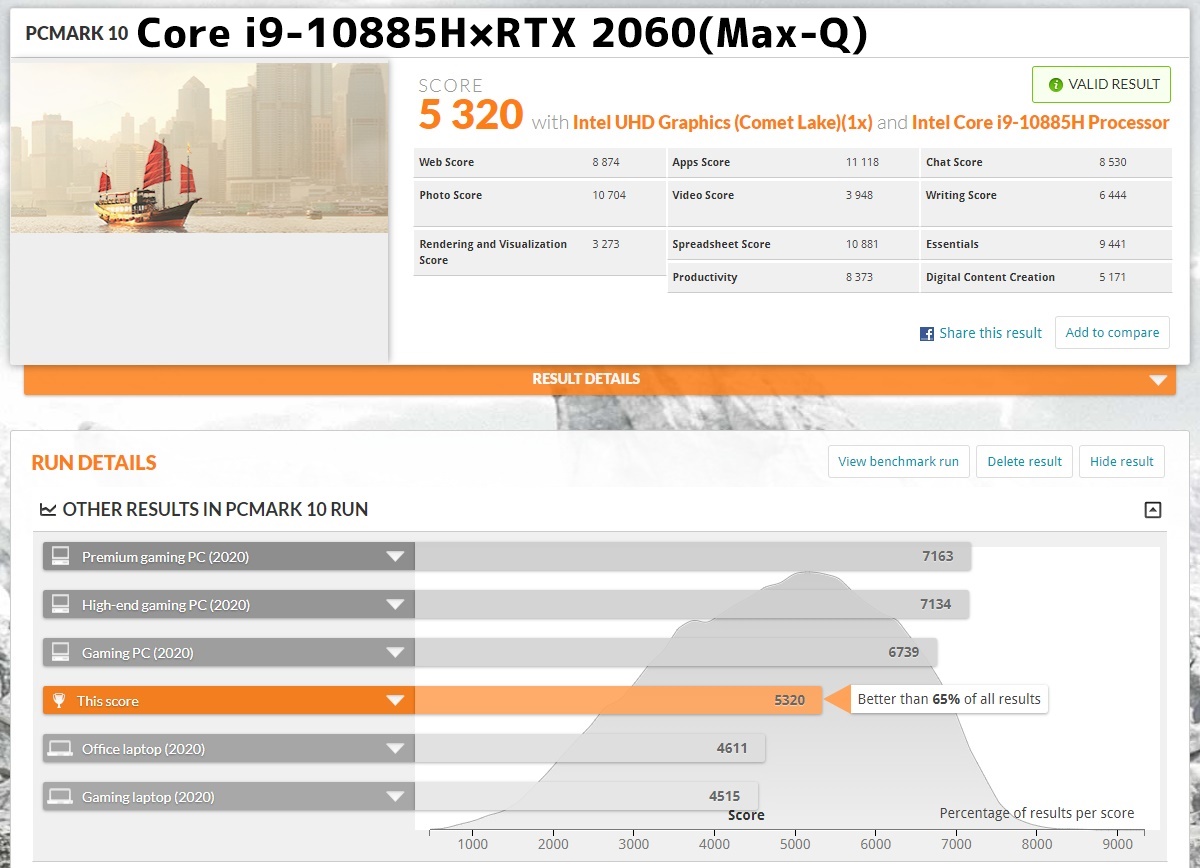Click the Facebook share icon
This screenshot has width=1200, height=868.
(927, 334)
